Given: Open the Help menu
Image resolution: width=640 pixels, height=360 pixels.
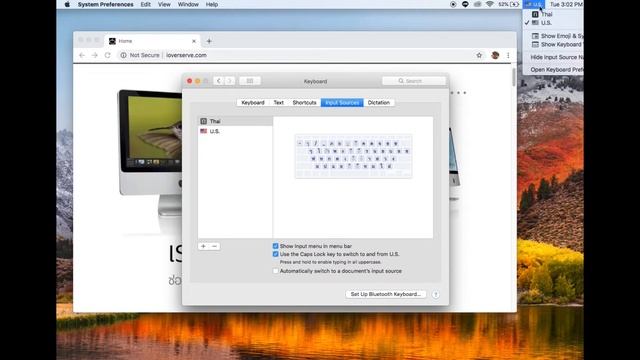Looking at the screenshot, I should [x=212, y=4].
